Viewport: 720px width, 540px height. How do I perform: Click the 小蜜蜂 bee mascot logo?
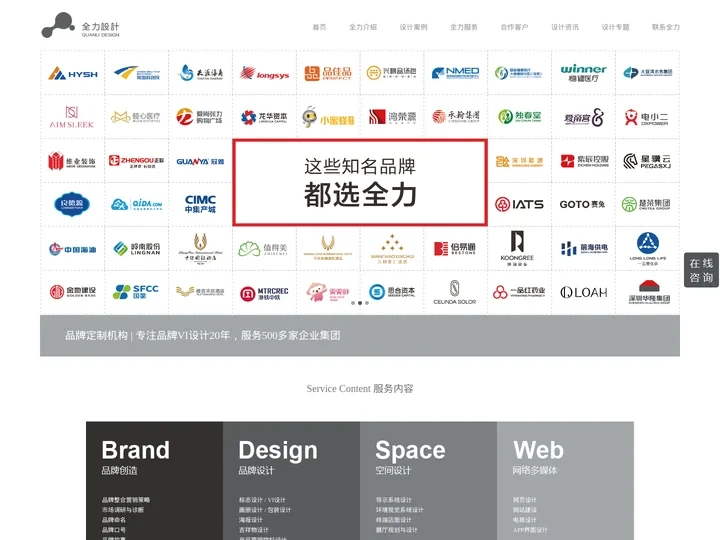tap(328, 117)
